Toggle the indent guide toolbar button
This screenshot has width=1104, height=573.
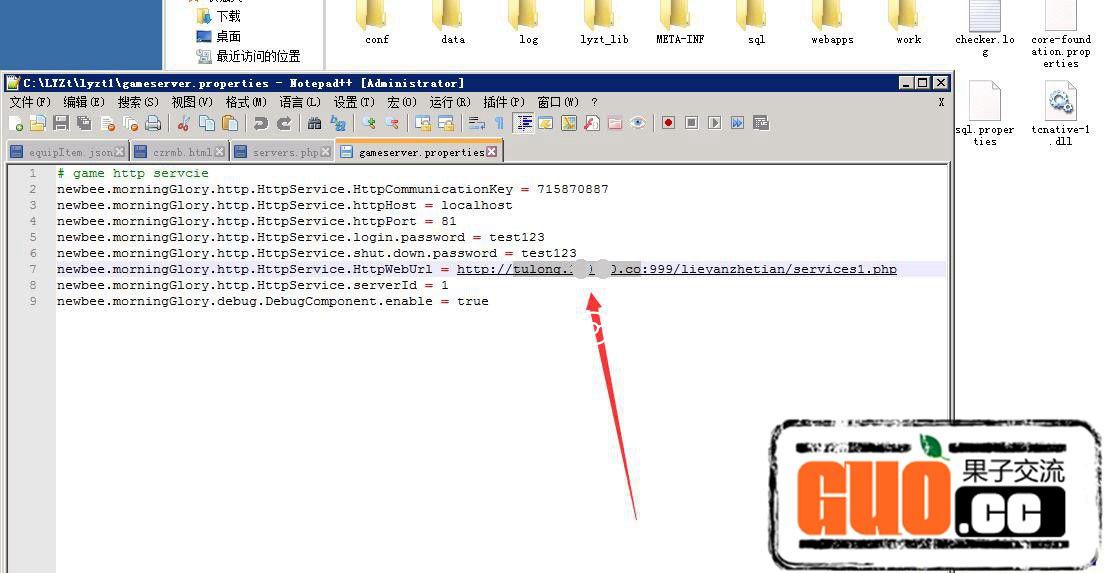pyautogui.click(x=523, y=123)
